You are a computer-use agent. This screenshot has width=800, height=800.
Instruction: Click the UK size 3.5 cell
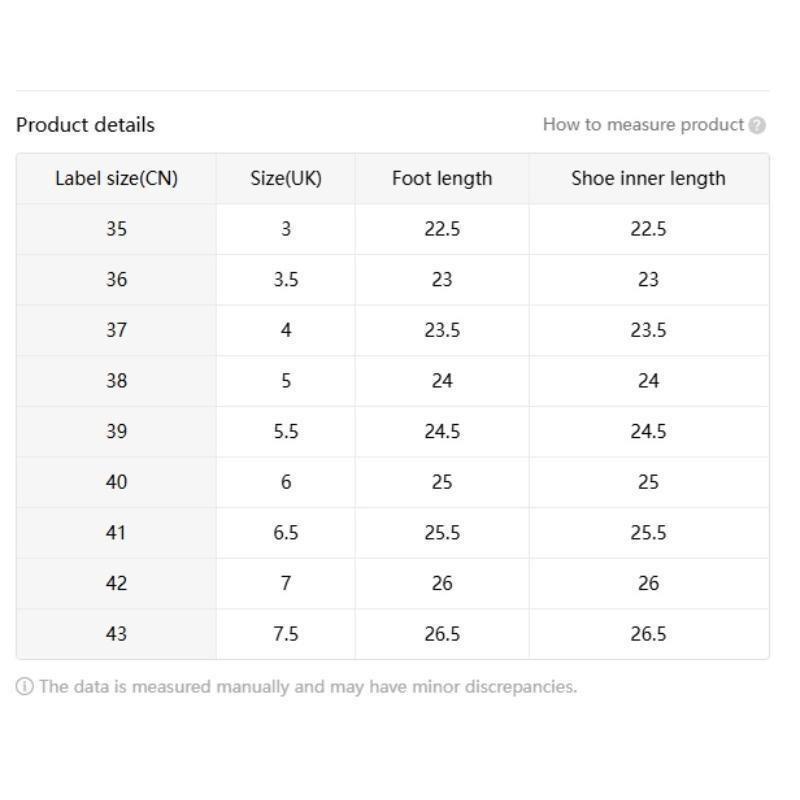[x=286, y=280]
